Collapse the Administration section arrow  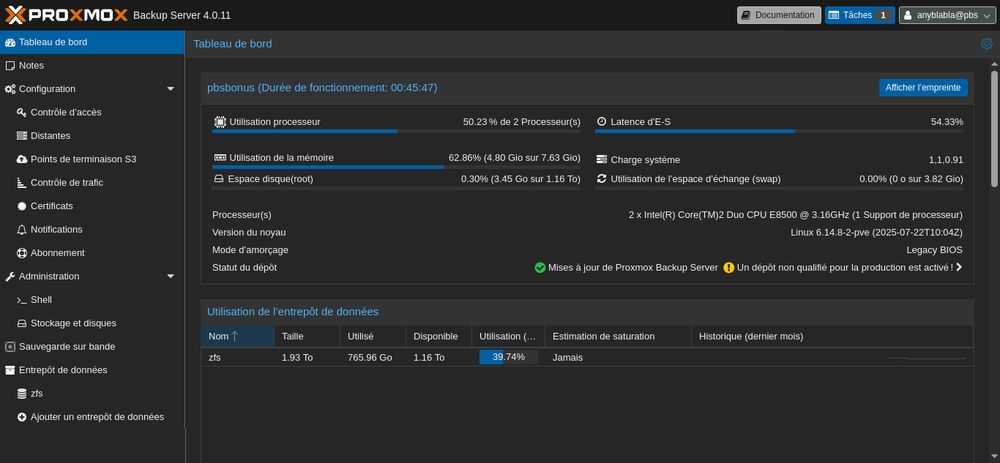tap(170, 277)
